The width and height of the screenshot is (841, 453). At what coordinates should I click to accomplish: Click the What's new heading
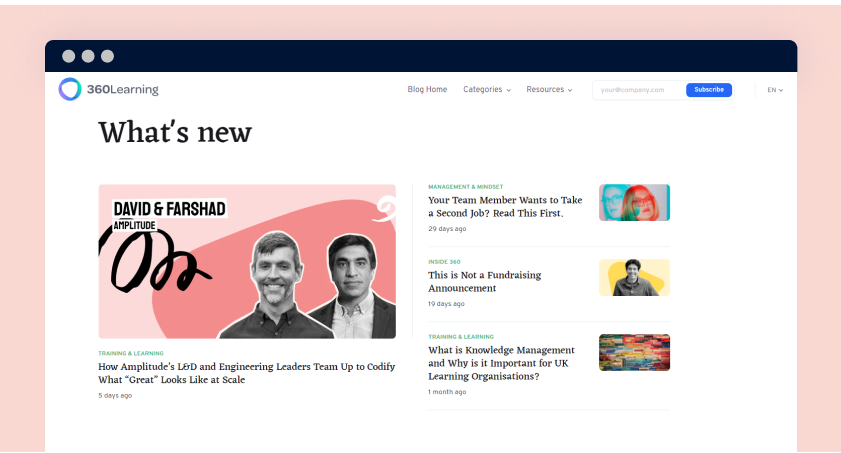(175, 132)
